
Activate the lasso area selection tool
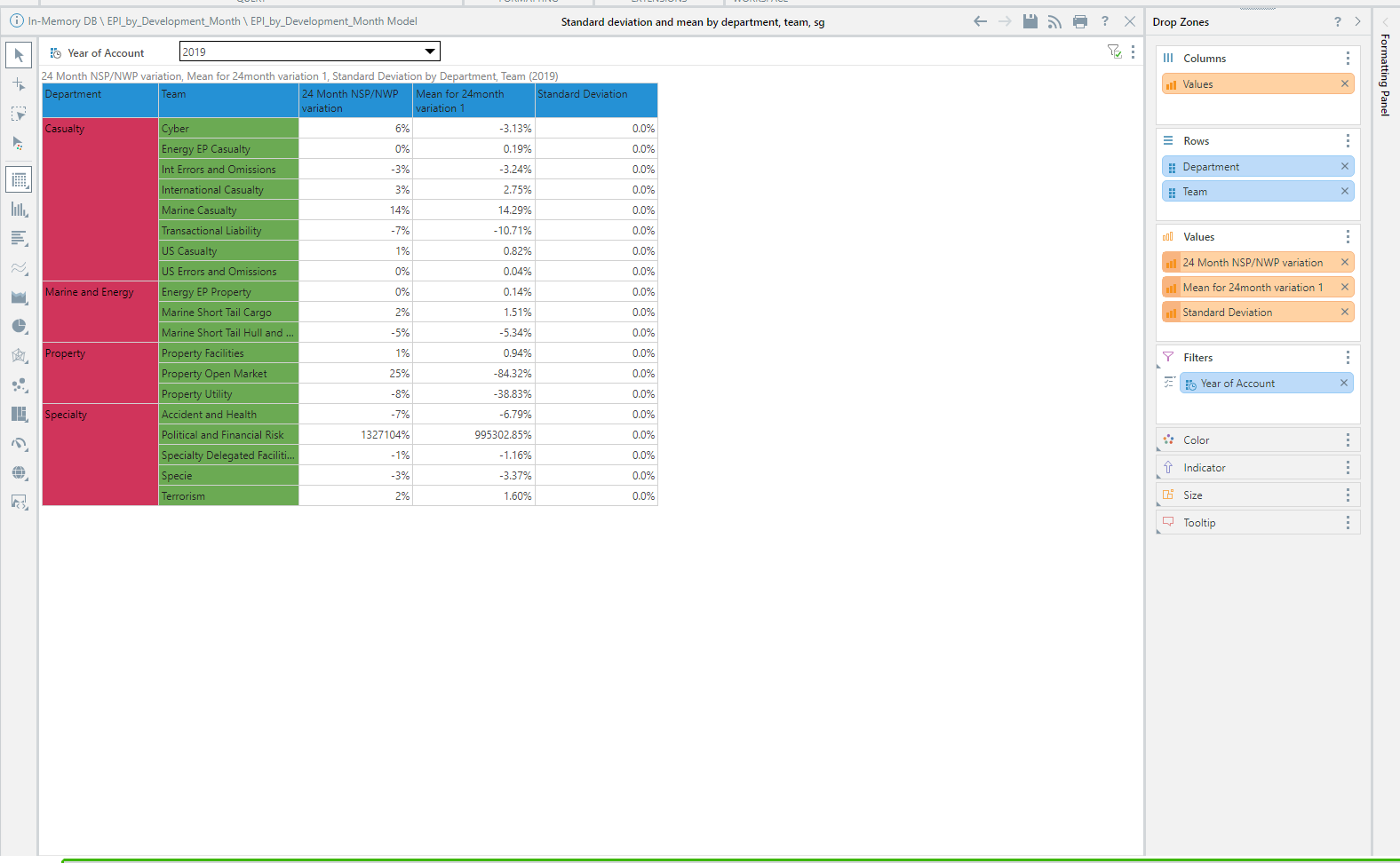pyautogui.click(x=19, y=114)
